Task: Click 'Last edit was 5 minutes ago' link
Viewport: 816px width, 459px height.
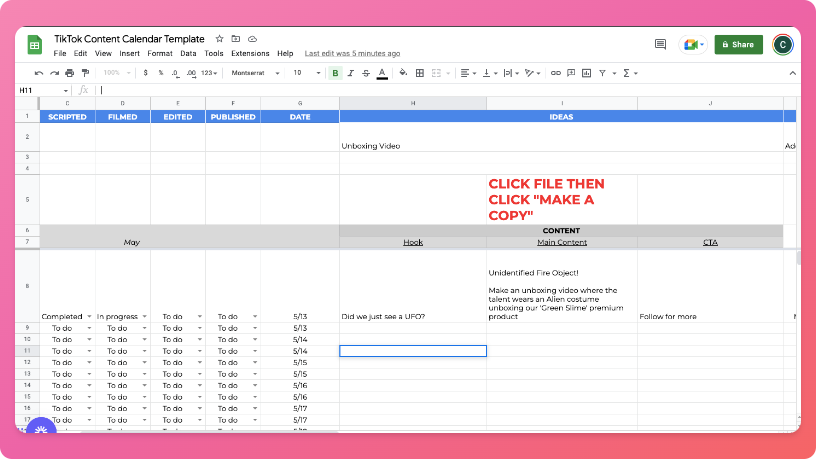Action: (352, 54)
